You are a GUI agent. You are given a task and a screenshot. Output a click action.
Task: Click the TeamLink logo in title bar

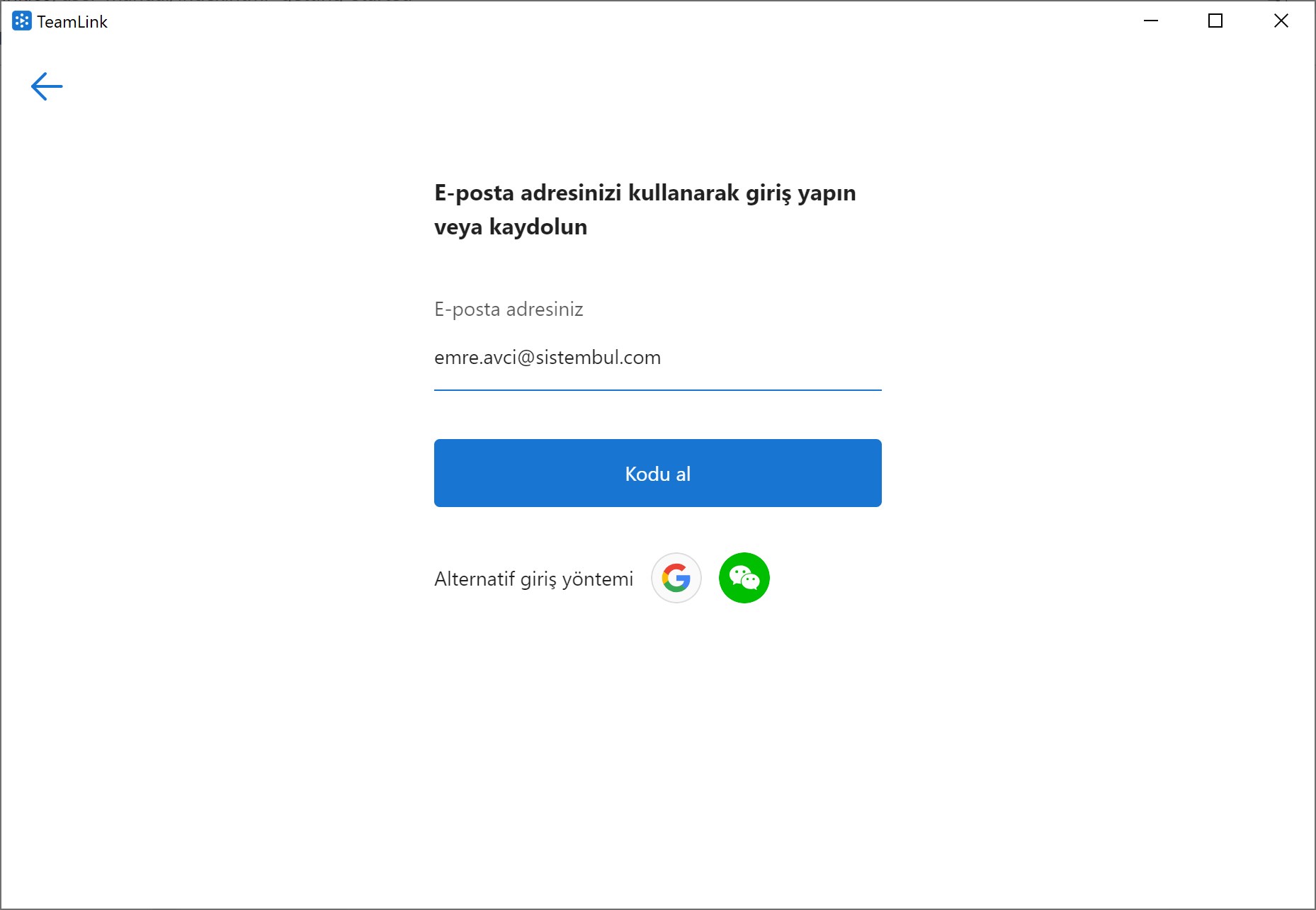[x=22, y=21]
